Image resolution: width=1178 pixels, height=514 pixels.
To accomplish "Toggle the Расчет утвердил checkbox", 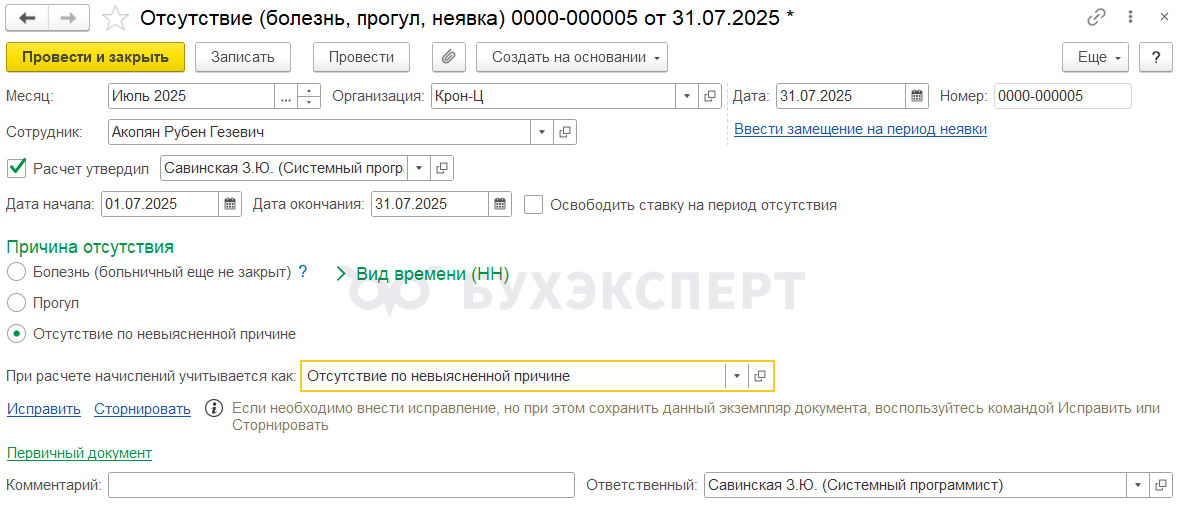I will point(17,168).
